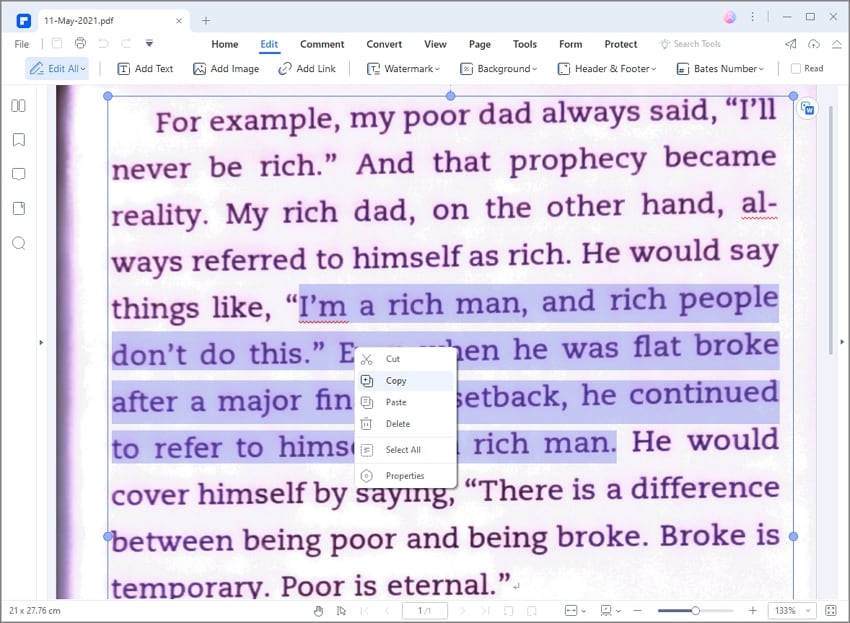Expand the left side panel arrow

pyautogui.click(x=41, y=343)
